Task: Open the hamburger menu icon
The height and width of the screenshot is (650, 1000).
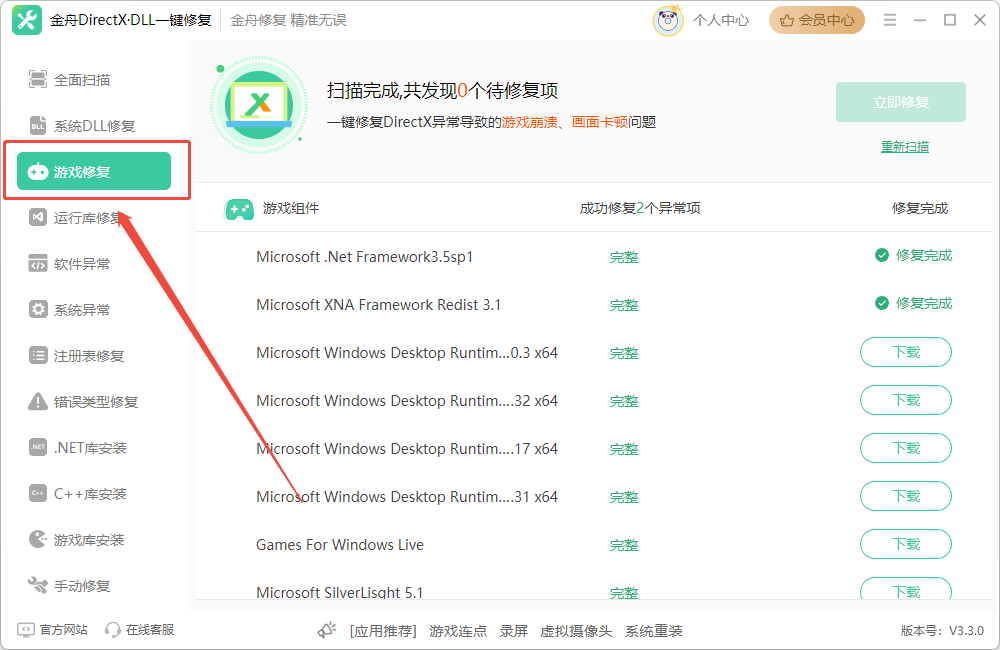Action: (x=890, y=20)
